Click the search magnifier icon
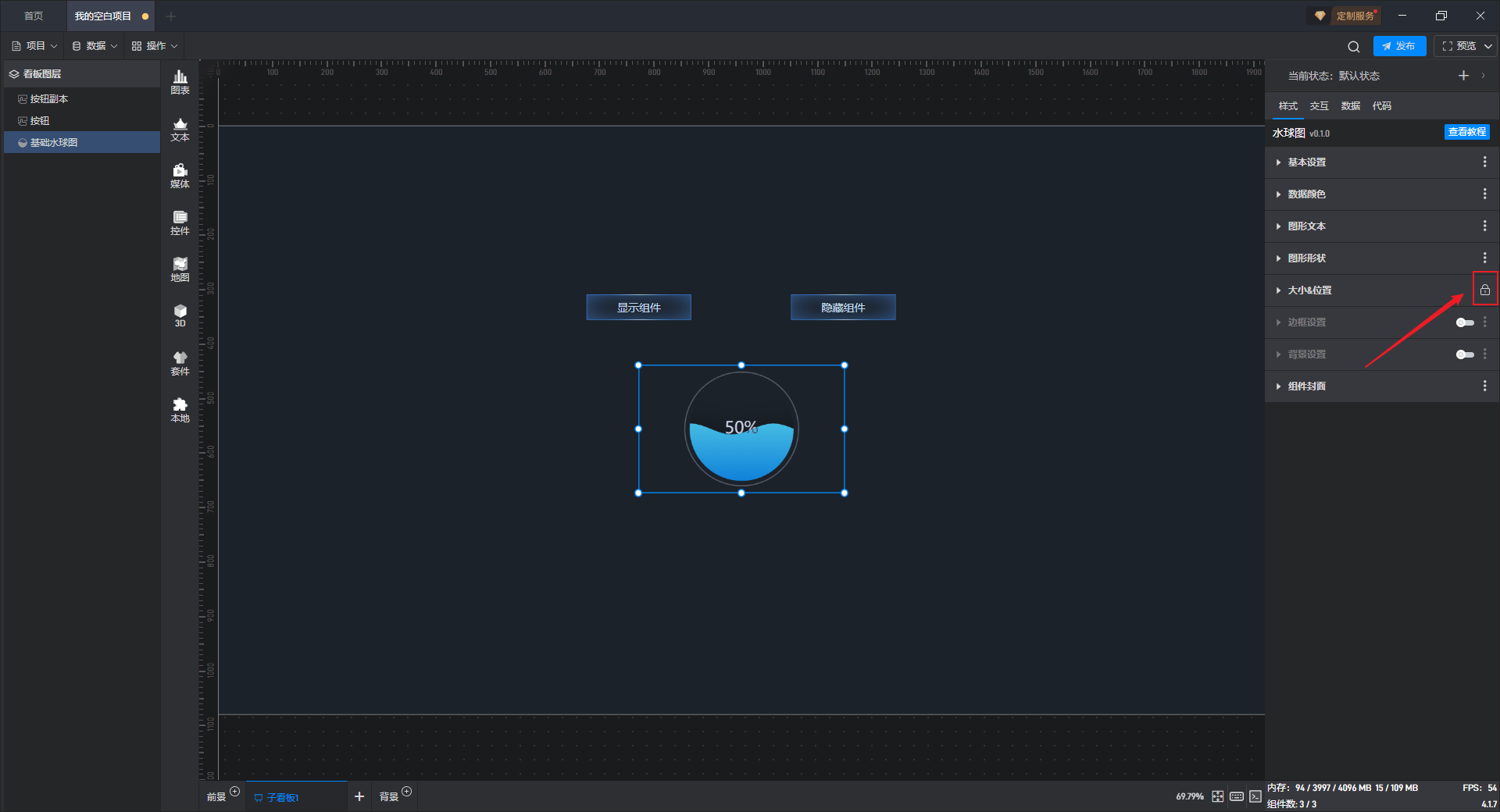 pyautogui.click(x=1353, y=46)
